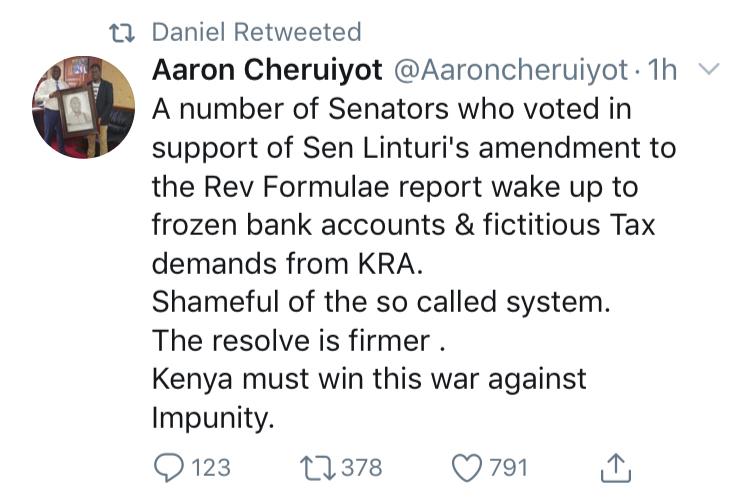Open the "Daniel Retweeted" label
The width and height of the screenshot is (750, 503).
(256, 32)
